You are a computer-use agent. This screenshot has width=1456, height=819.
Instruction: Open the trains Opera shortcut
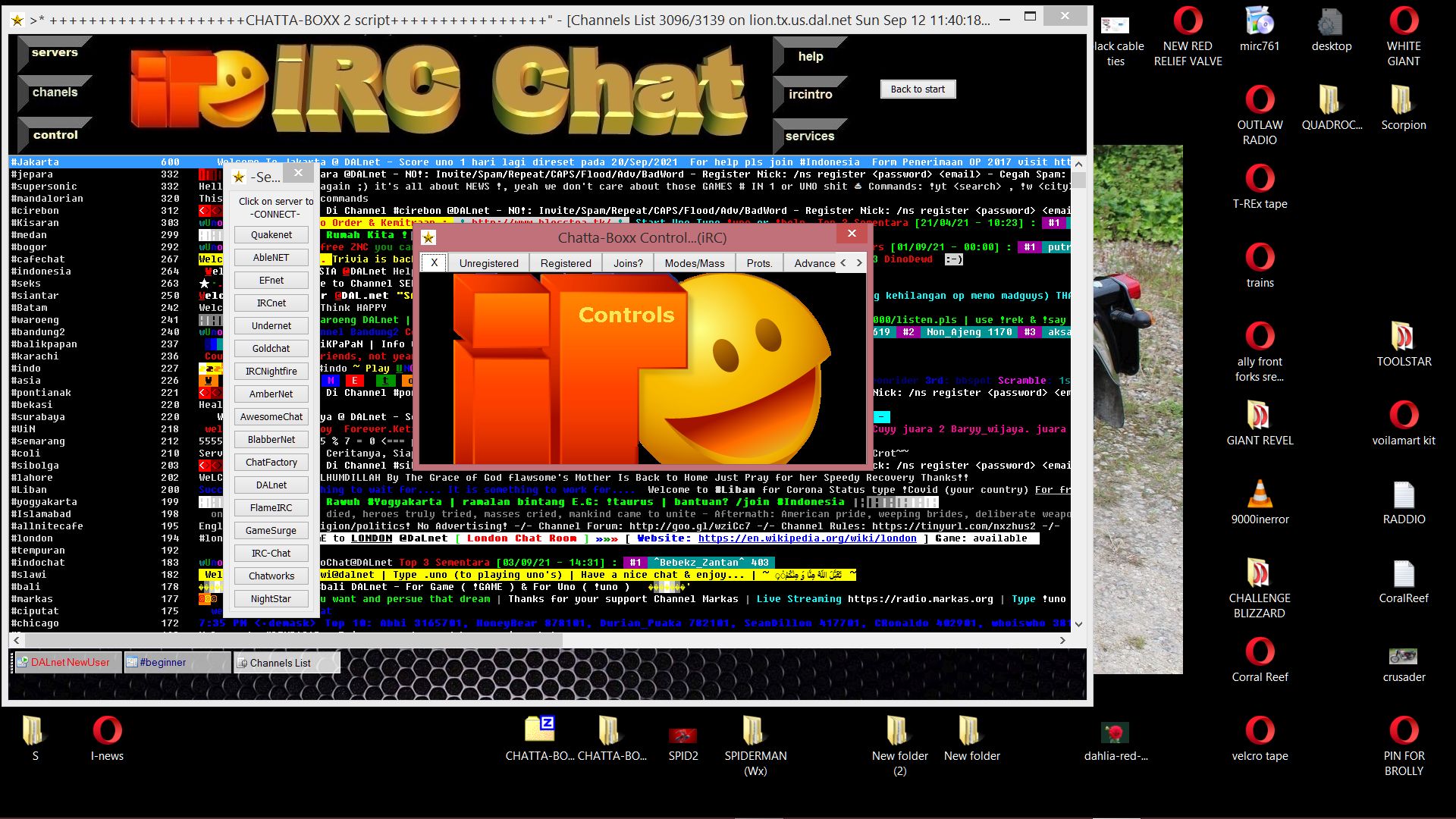tap(1260, 267)
